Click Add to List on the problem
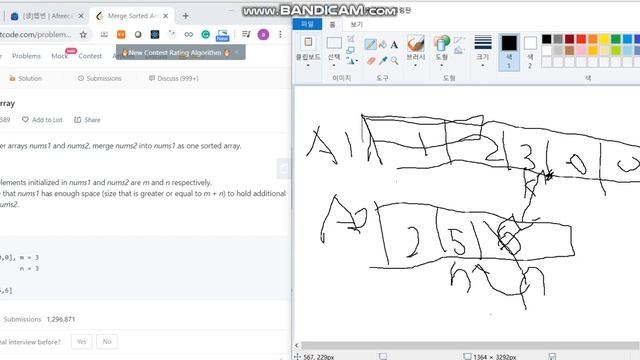 coord(42,120)
